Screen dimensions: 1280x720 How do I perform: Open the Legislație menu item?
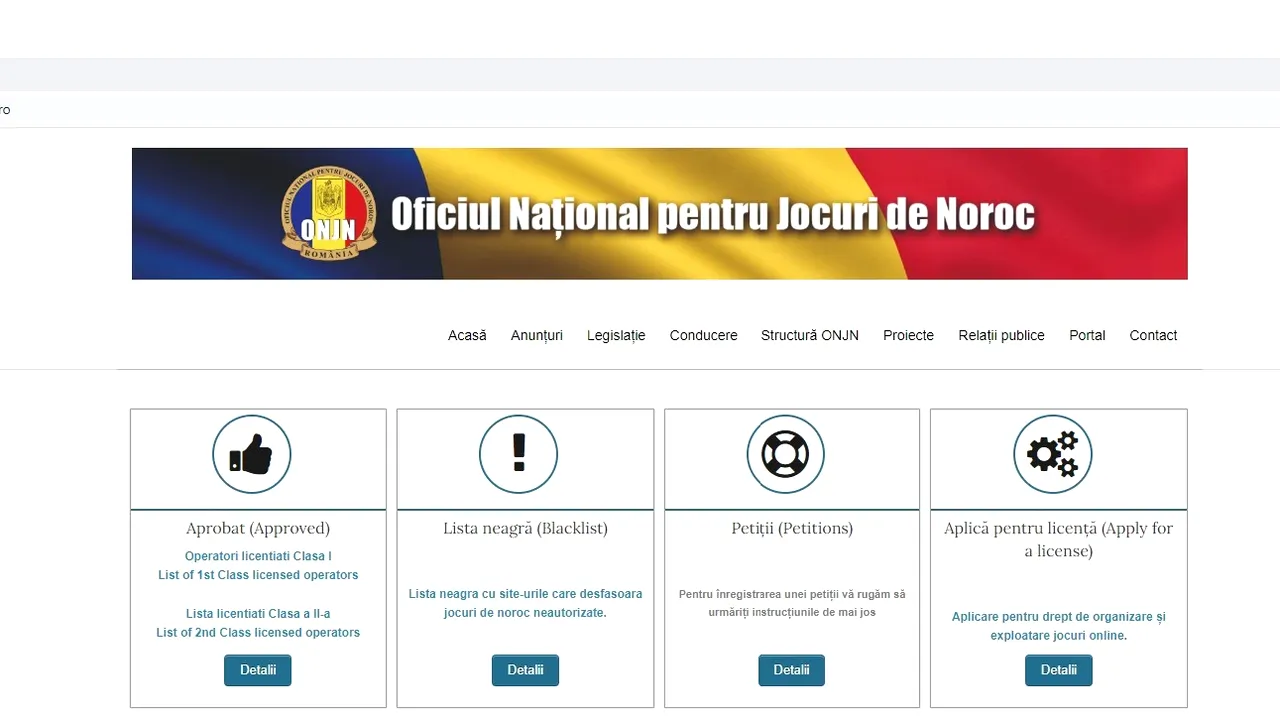616,335
